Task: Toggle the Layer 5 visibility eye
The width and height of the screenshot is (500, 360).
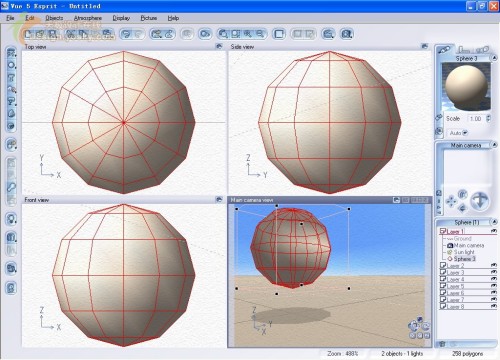Action: (494, 286)
